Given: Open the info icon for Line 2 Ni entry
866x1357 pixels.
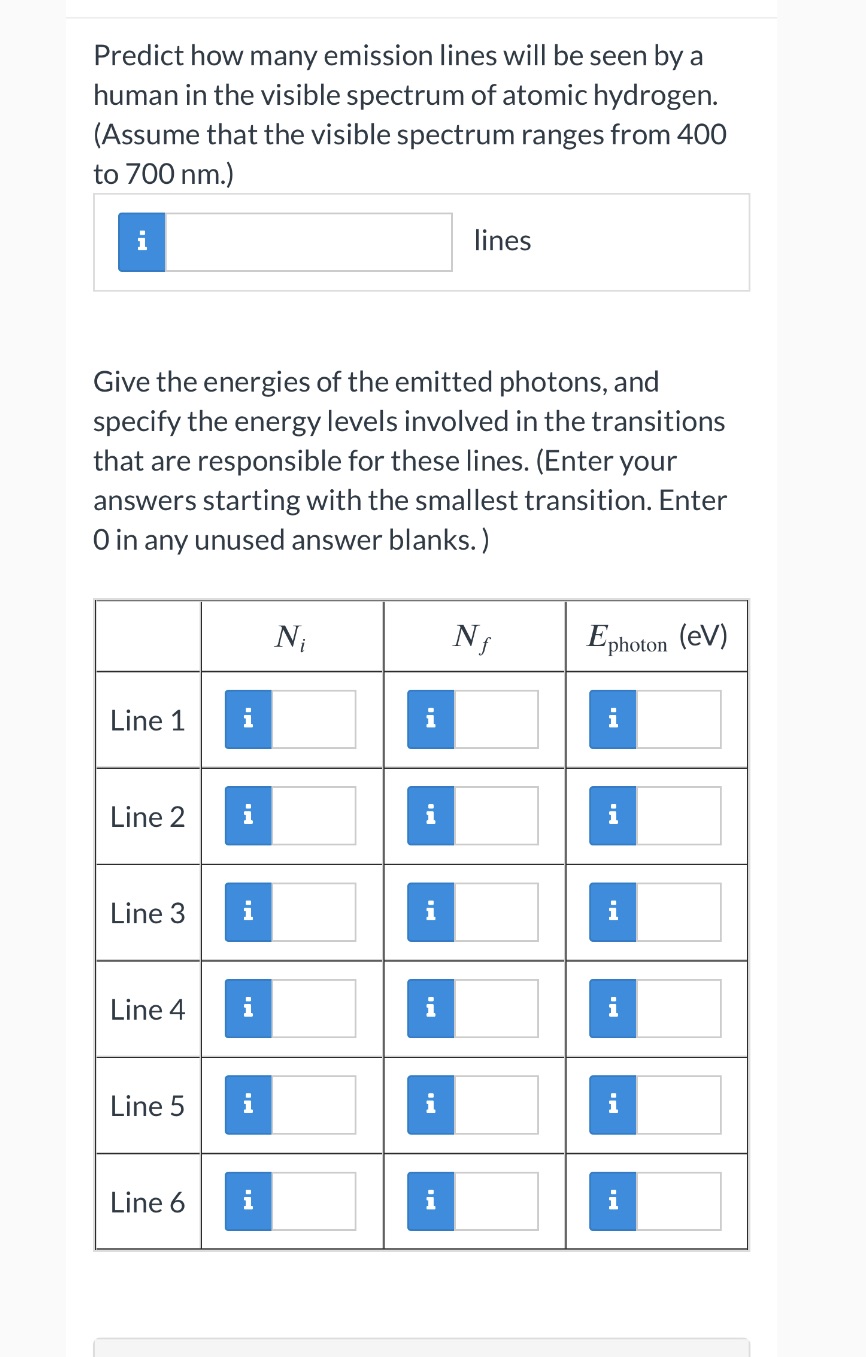Looking at the screenshot, I should point(248,815).
